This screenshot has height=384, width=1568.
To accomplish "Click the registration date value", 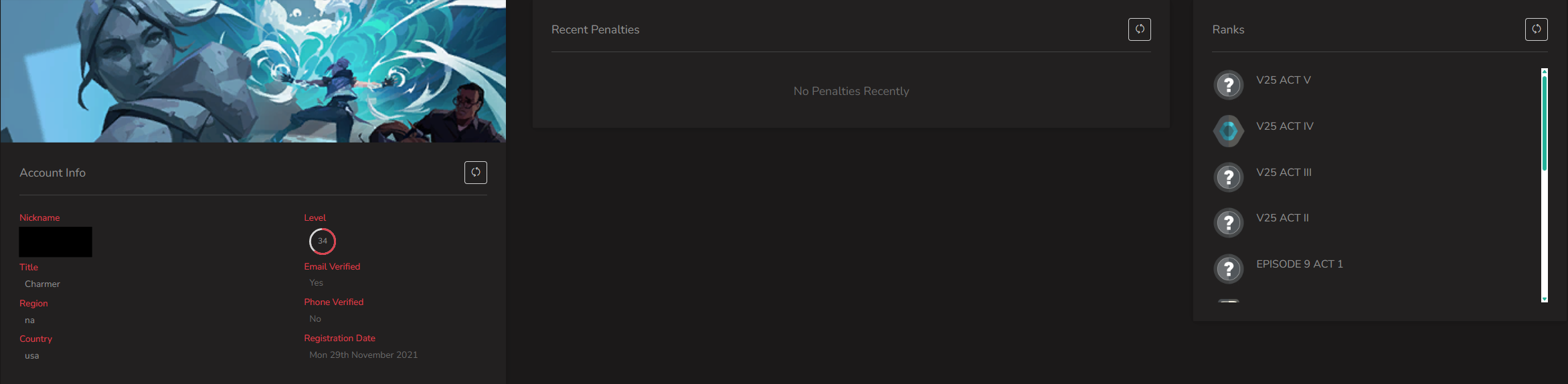I will 363,355.
